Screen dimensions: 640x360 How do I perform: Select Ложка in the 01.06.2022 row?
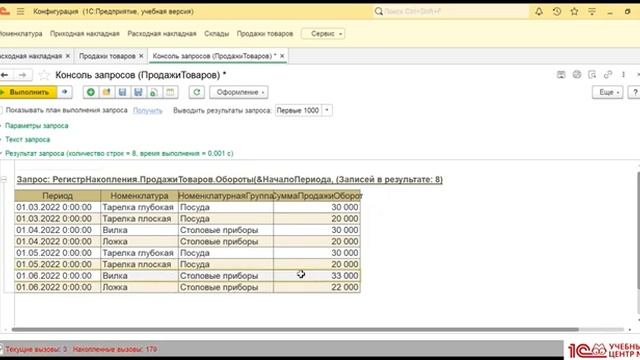click(139, 287)
